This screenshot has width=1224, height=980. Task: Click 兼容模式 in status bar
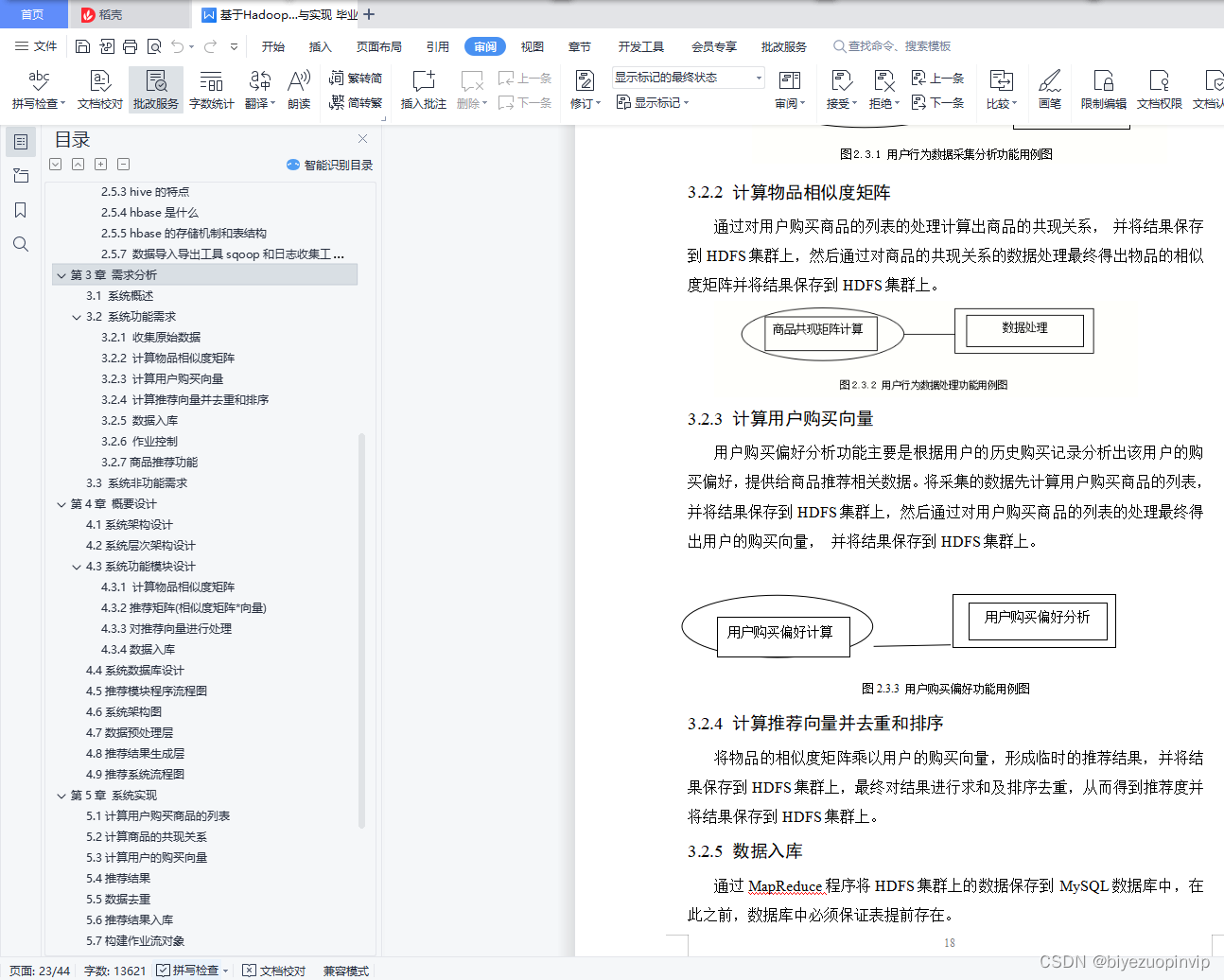tap(346, 971)
